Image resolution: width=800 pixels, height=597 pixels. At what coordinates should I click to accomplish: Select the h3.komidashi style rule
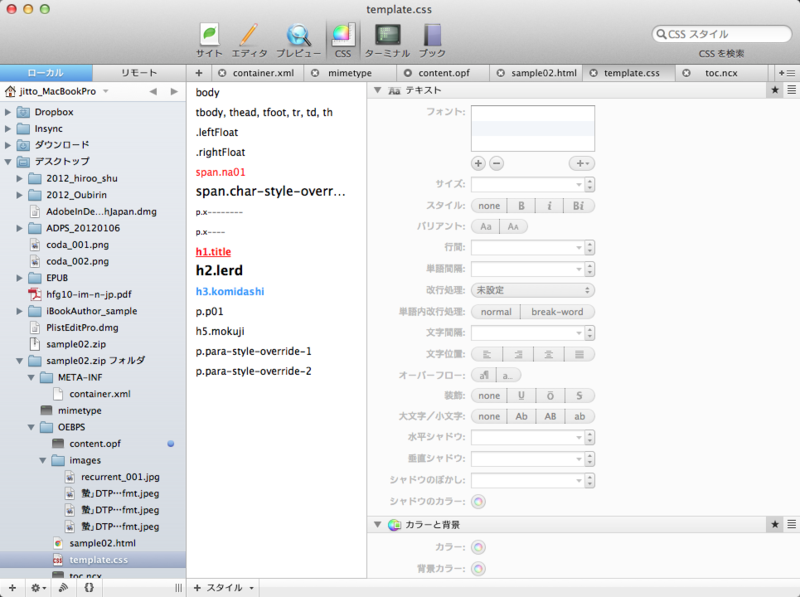click(x=230, y=291)
